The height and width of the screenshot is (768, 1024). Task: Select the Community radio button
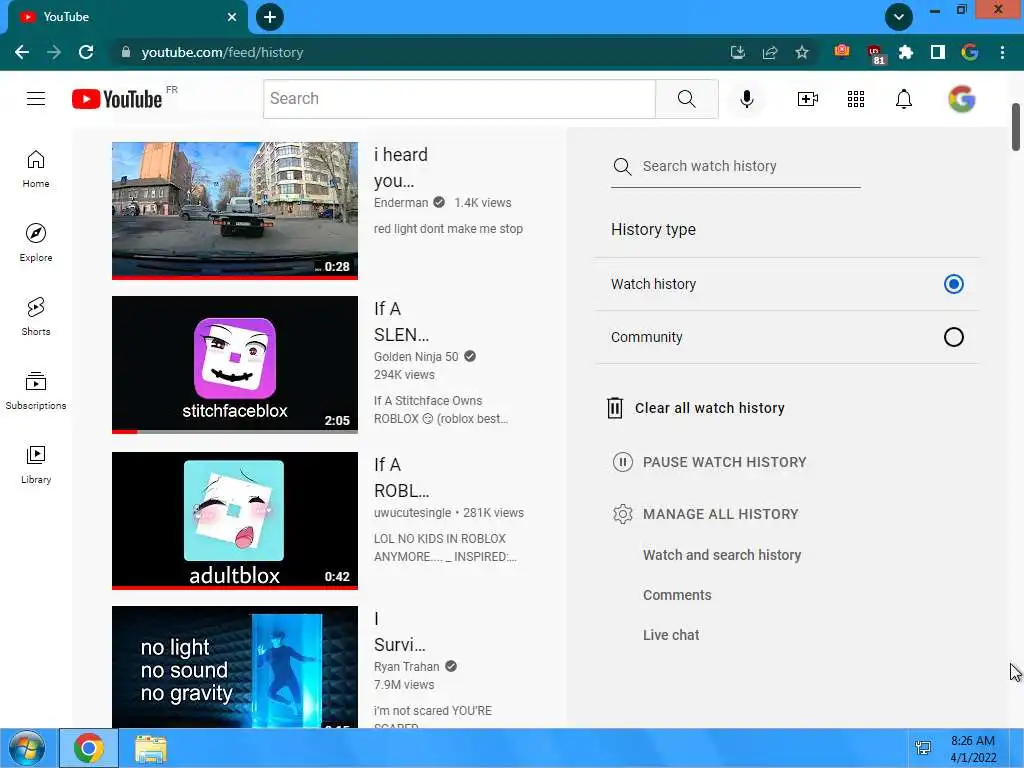tap(953, 337)
